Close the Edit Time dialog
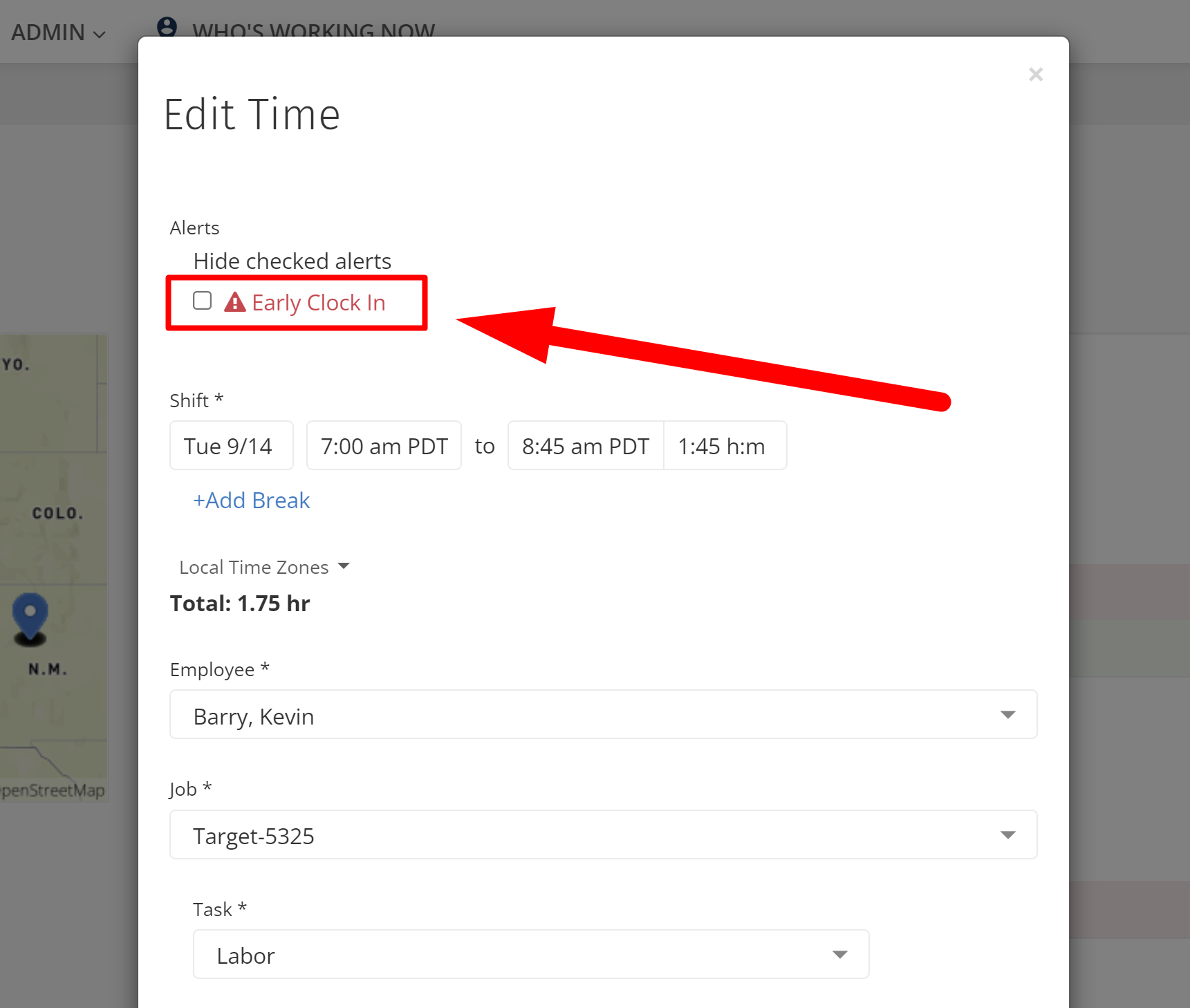The height and width of the screenshot is (1008, 1190). pyautogui.click(x=1035, y=75)
